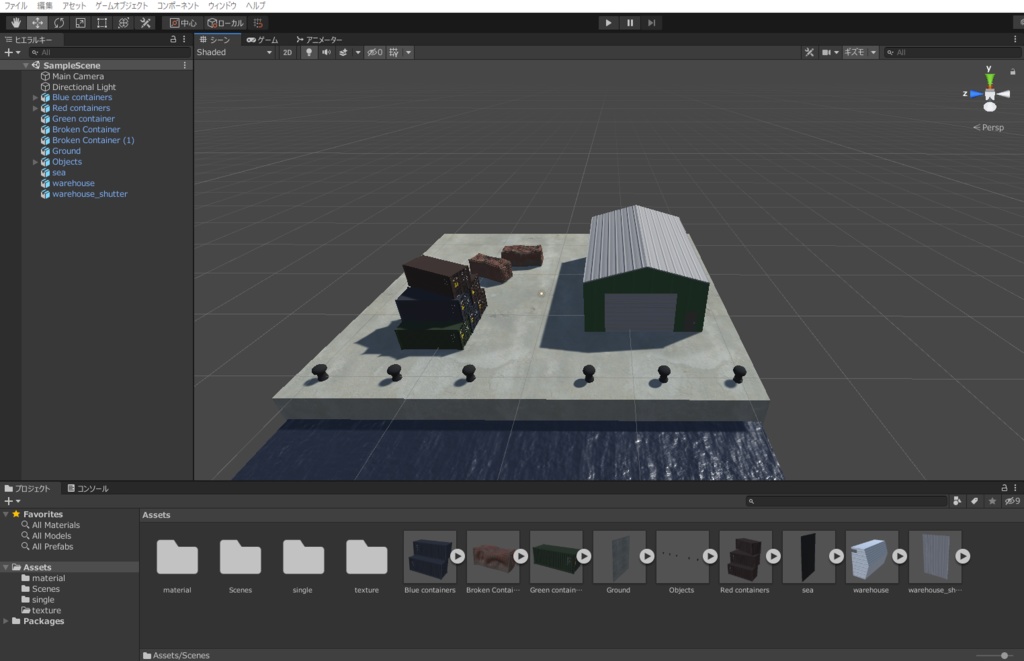This screenshot has height=661, width=1024.
Task: Start Play mode
Action: coord(608,23)
